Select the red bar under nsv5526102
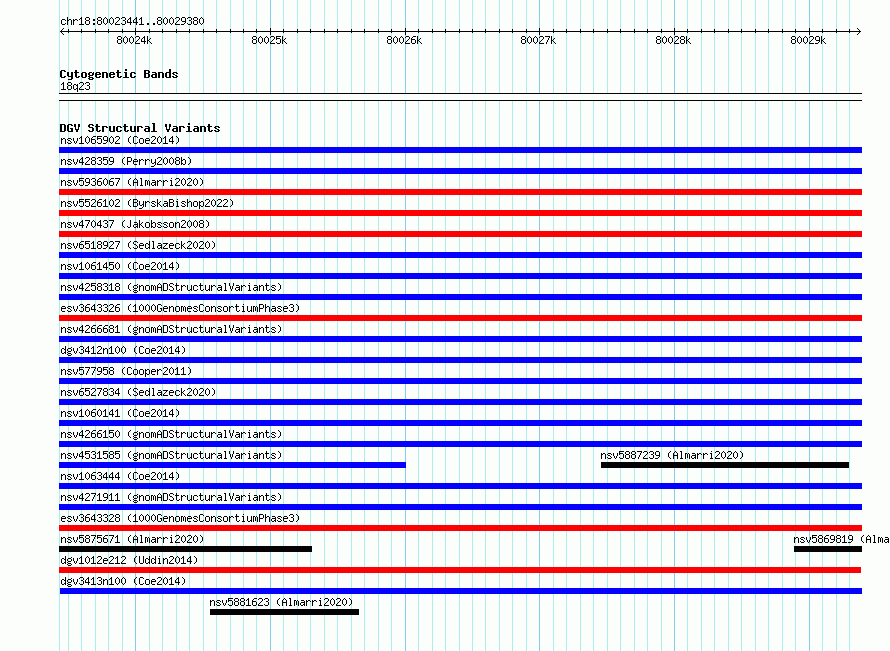 click(x=460, y=213)
